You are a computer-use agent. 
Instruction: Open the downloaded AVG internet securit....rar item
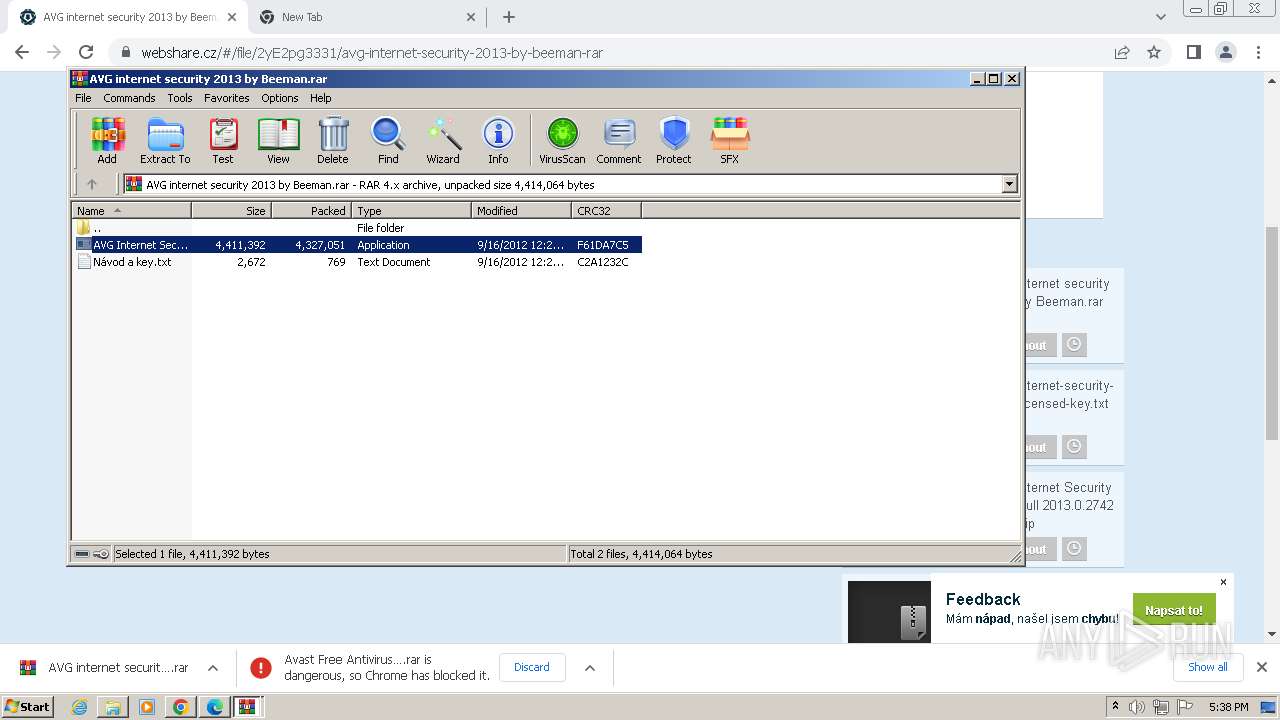coord(105,667)
